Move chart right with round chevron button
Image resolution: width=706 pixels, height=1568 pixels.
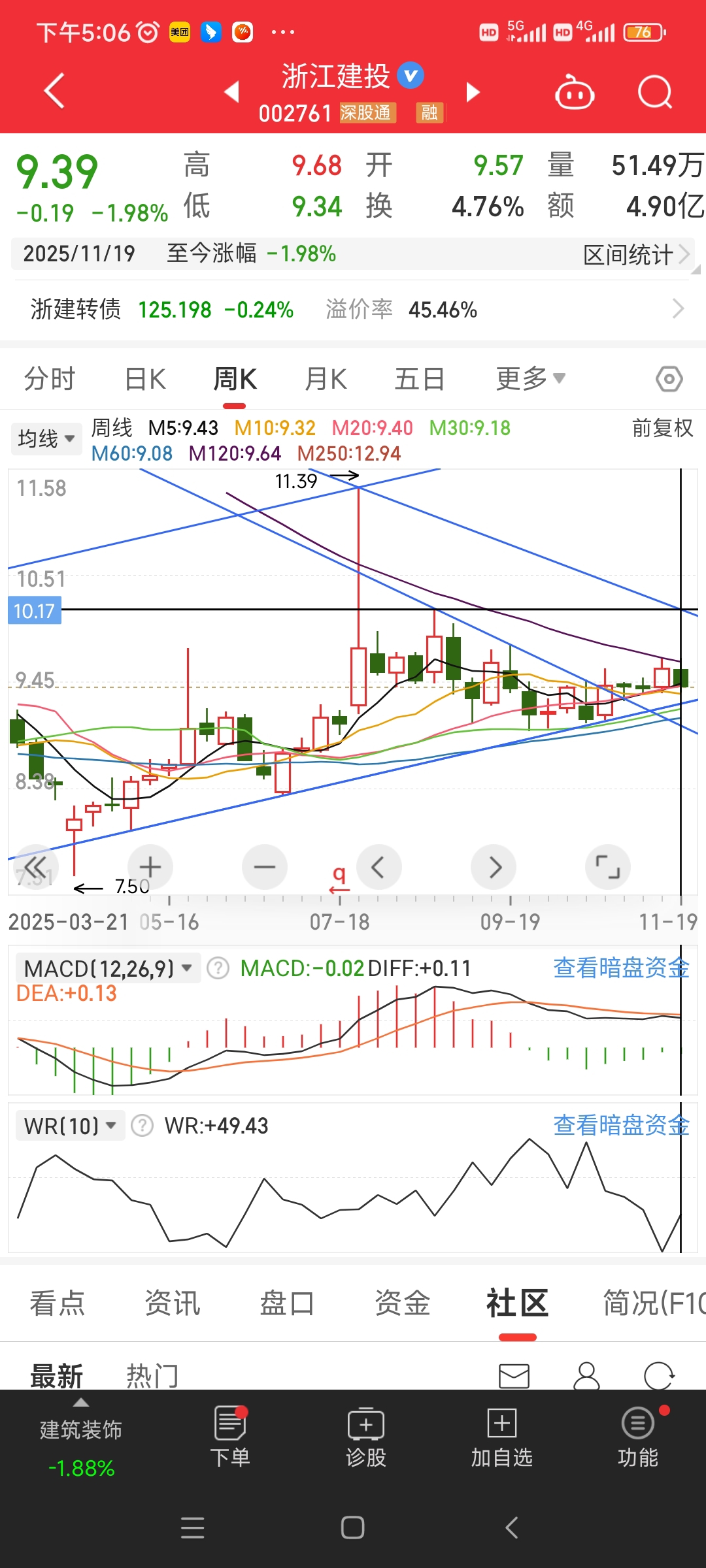494,867
